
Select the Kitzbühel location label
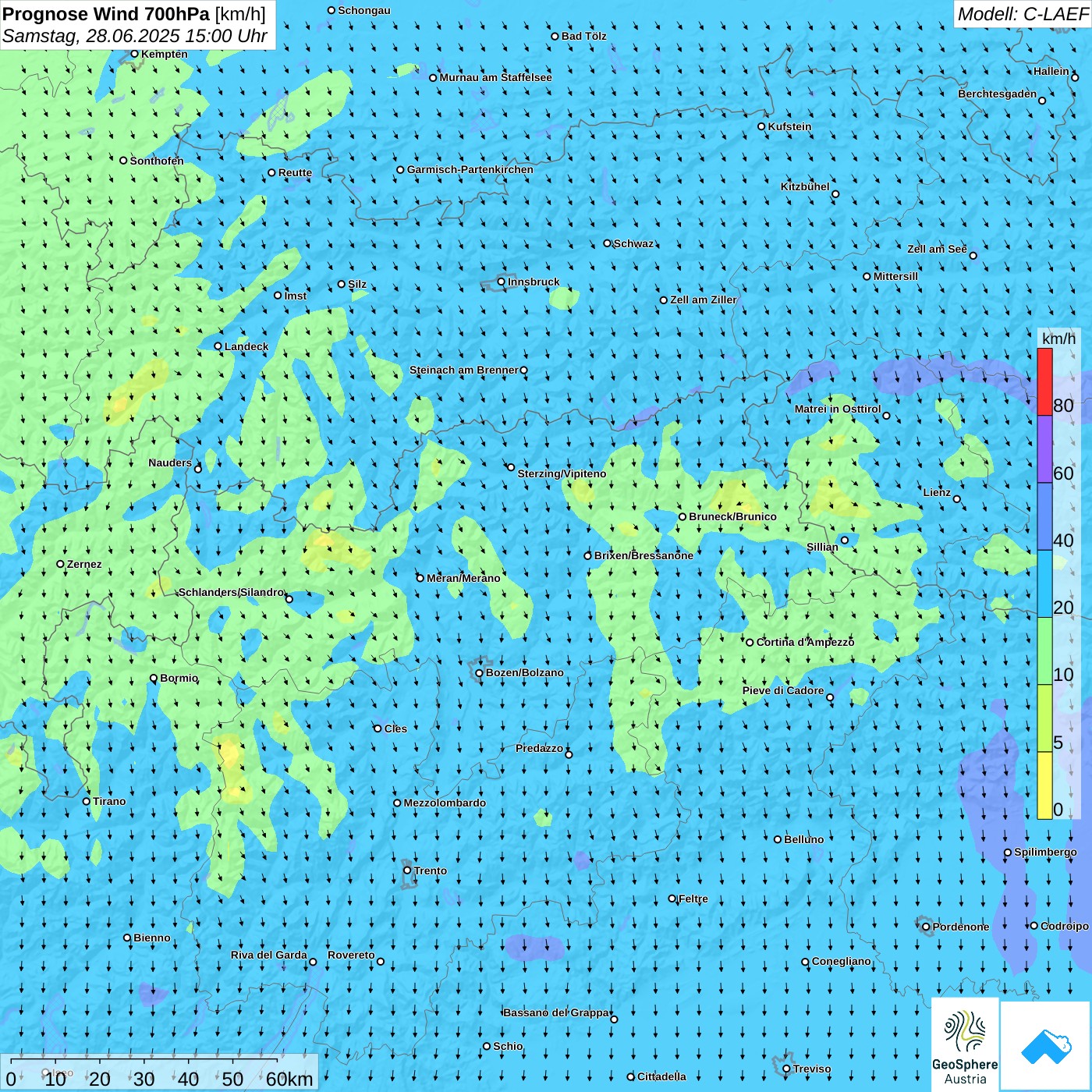tap(805, 186)
